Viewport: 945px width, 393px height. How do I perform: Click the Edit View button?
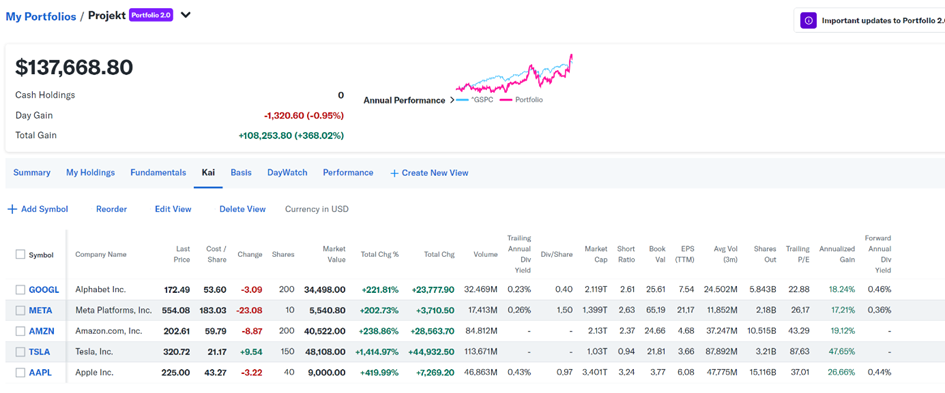173,209
